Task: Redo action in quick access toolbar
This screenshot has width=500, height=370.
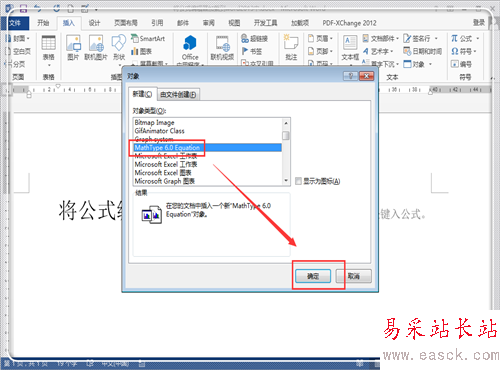Action: tap(57, 8)
